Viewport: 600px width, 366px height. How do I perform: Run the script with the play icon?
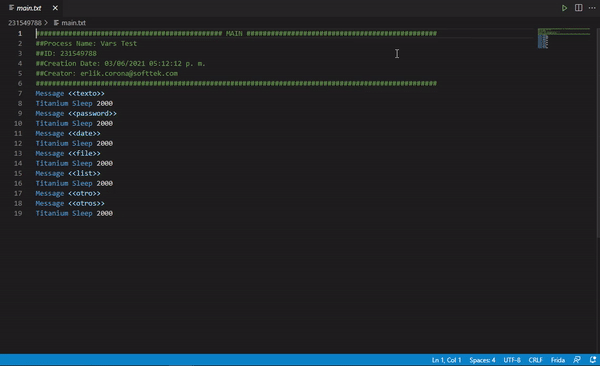pyautogui.click(x=564, y=8)
